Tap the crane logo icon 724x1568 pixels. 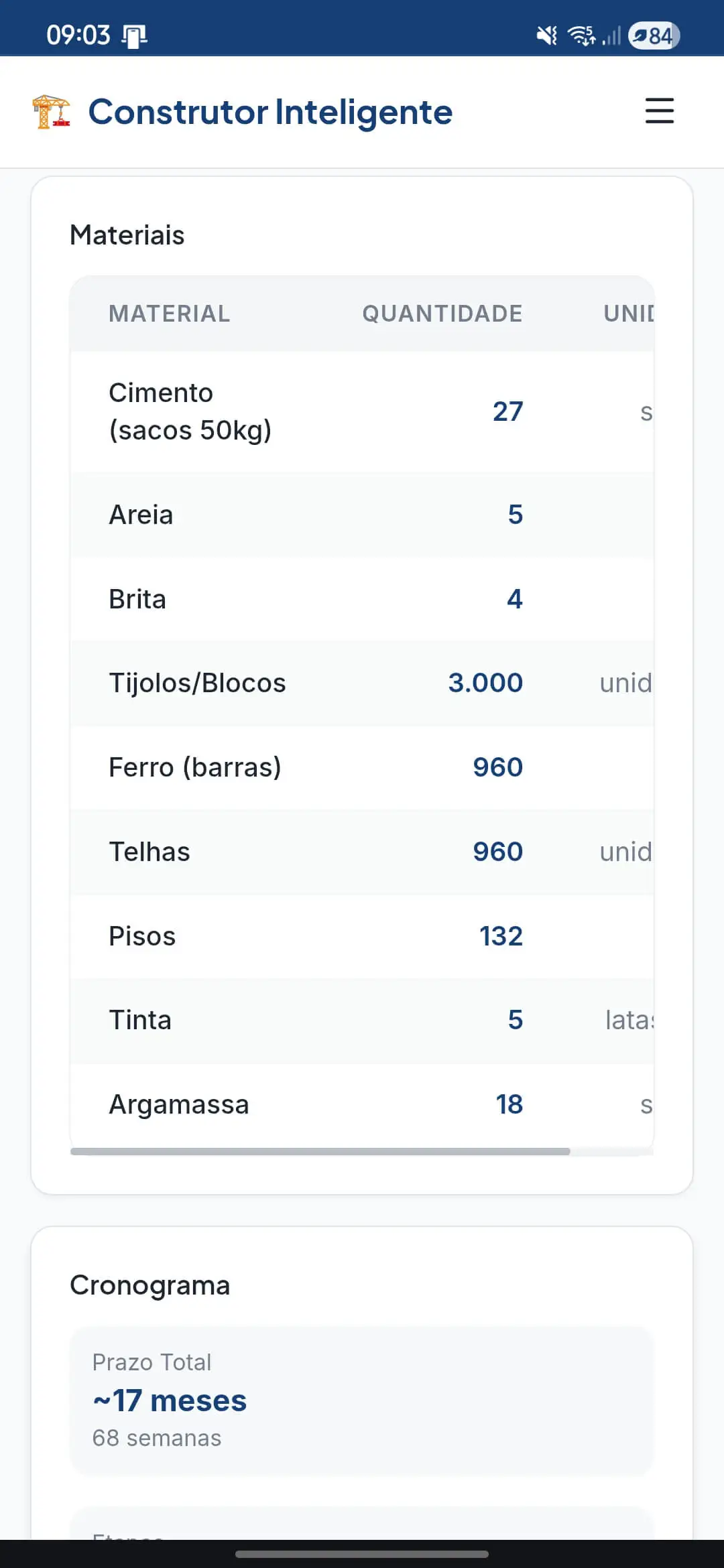(51, 111)
